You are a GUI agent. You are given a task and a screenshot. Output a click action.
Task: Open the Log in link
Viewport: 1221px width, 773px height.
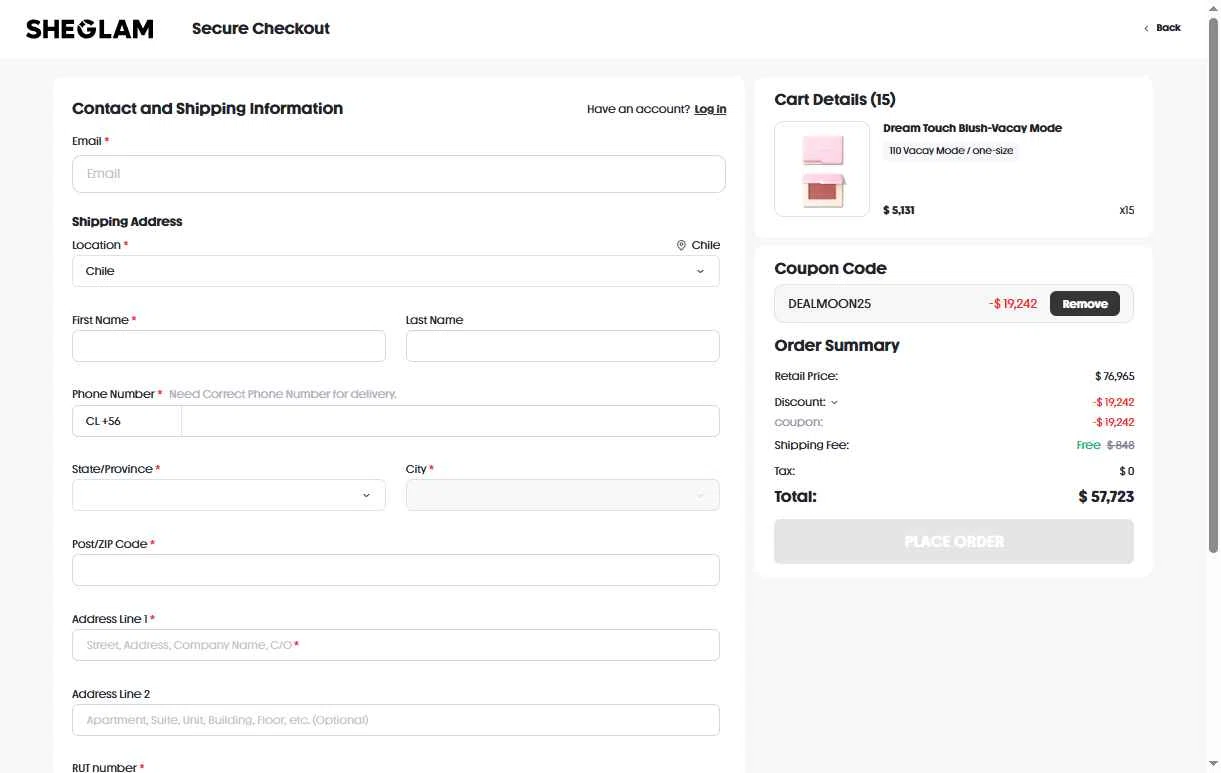tap(710, 109)
